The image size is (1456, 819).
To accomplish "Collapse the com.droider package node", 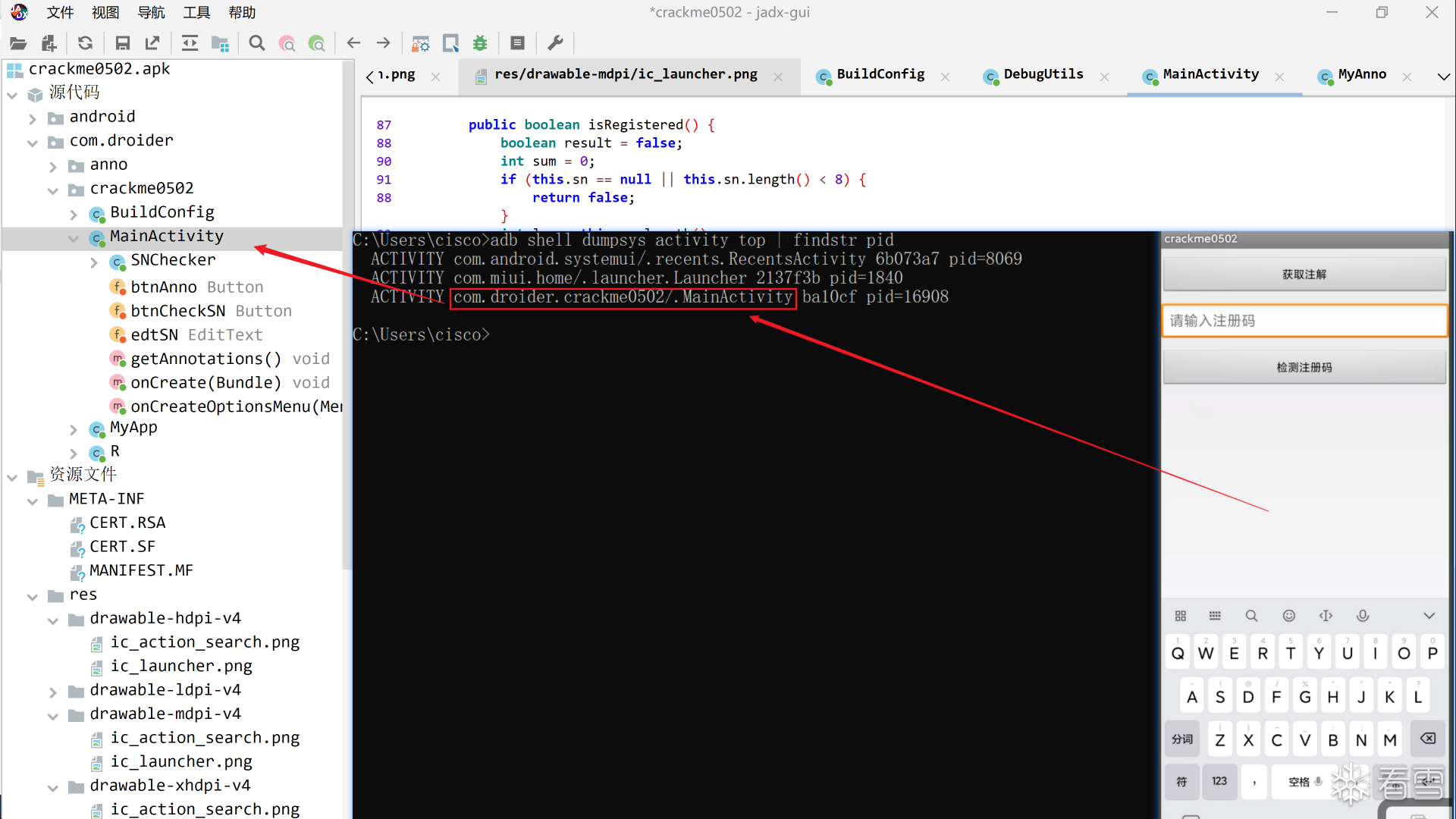I will point(33,142).
